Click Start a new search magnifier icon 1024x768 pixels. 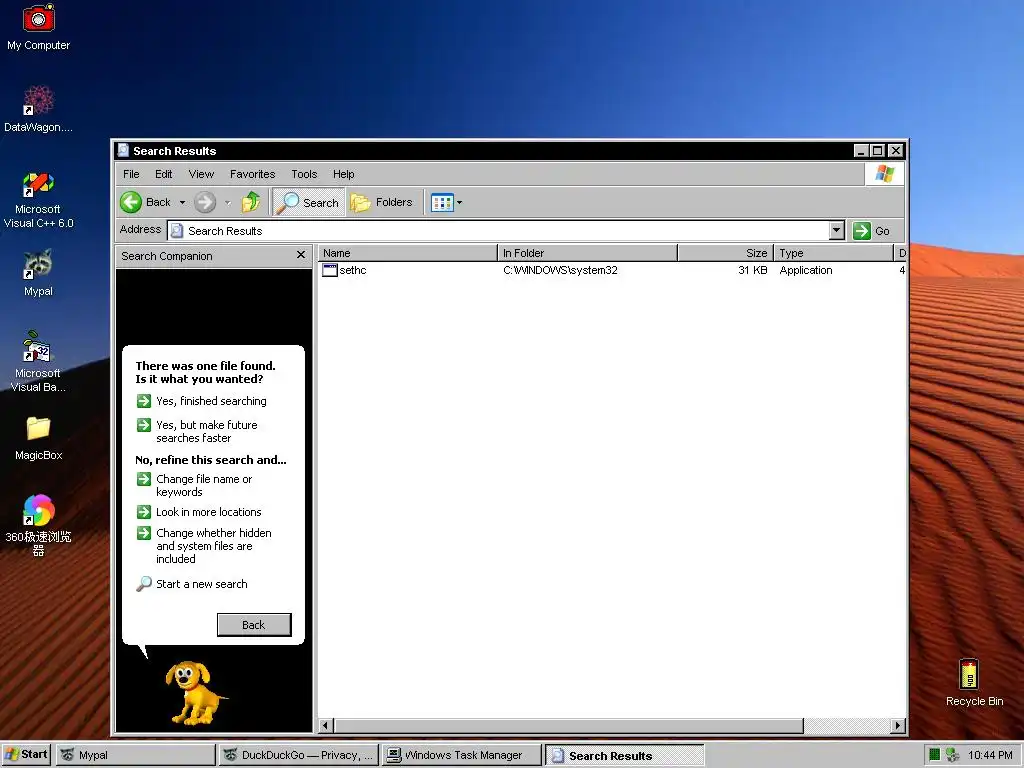[144, 584]
